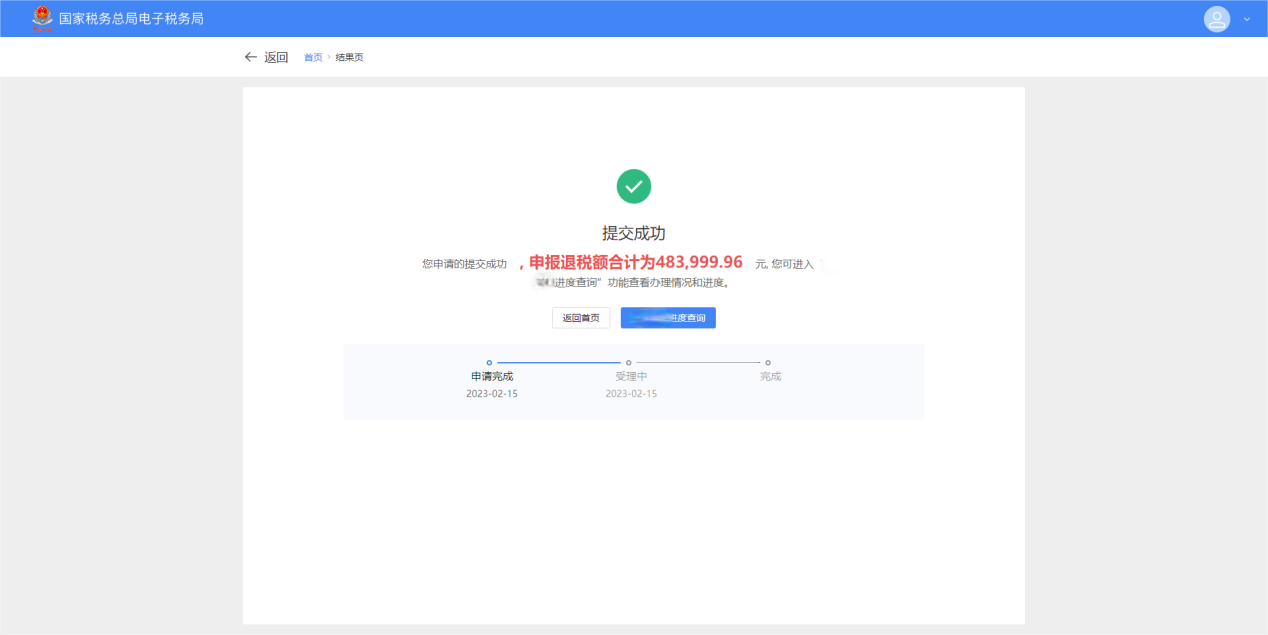Image resolution: width=1268 pixels, height=635 pixels.
Task: Select the 申请完成 step label
Action: coord(492,377)
